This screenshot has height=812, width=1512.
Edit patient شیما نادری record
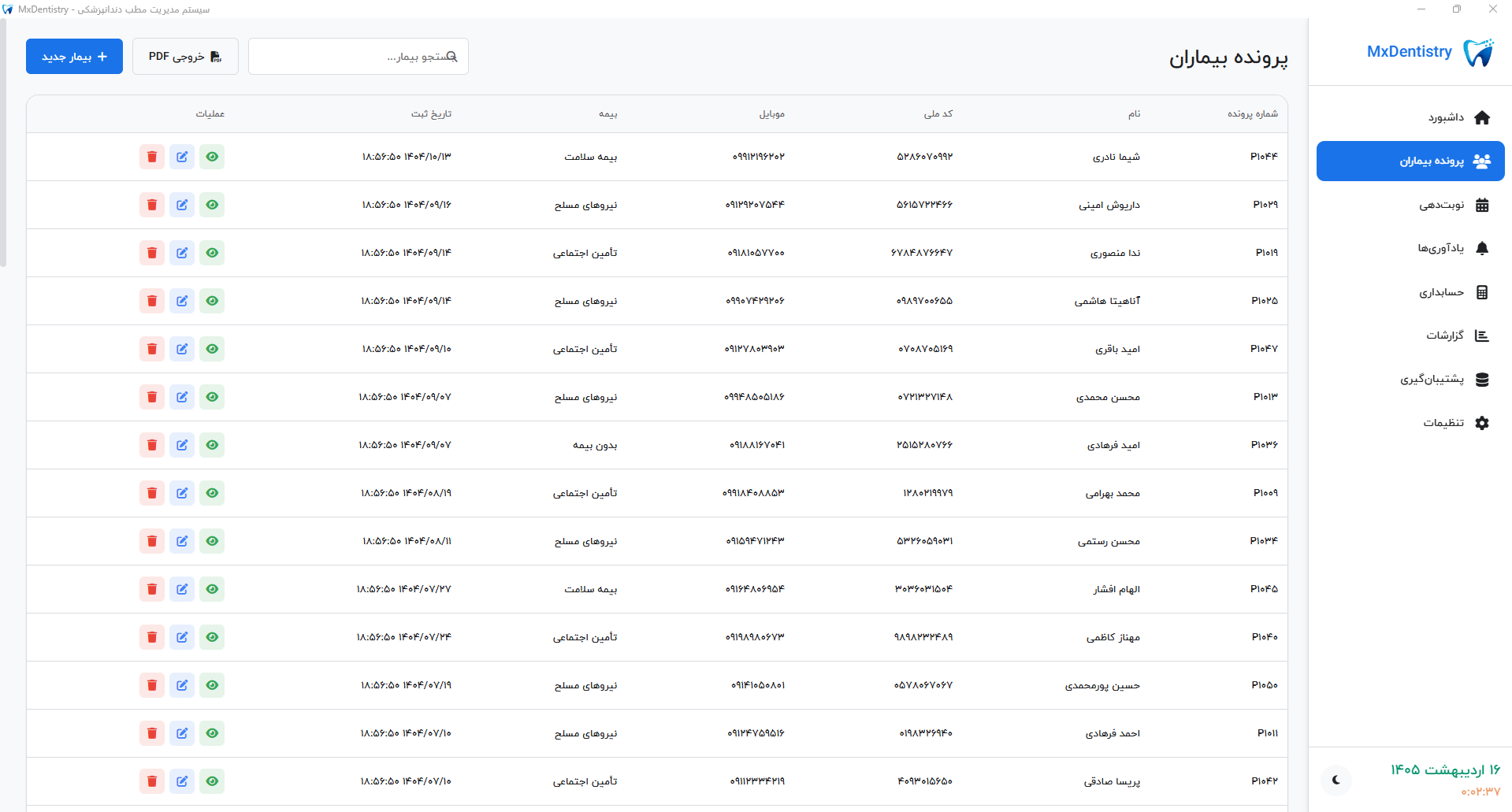(182, 157)
